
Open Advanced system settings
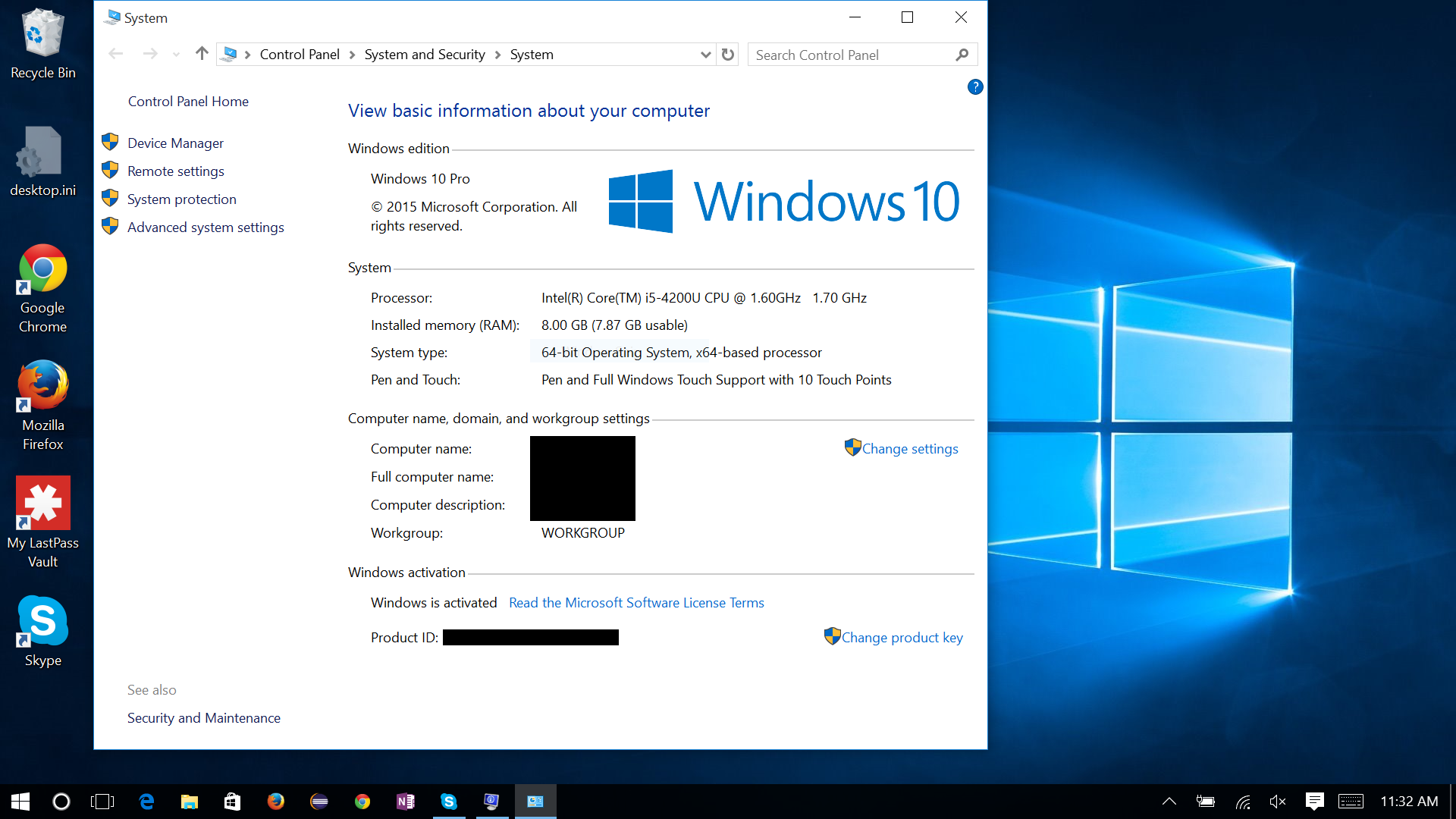point(206,227)
